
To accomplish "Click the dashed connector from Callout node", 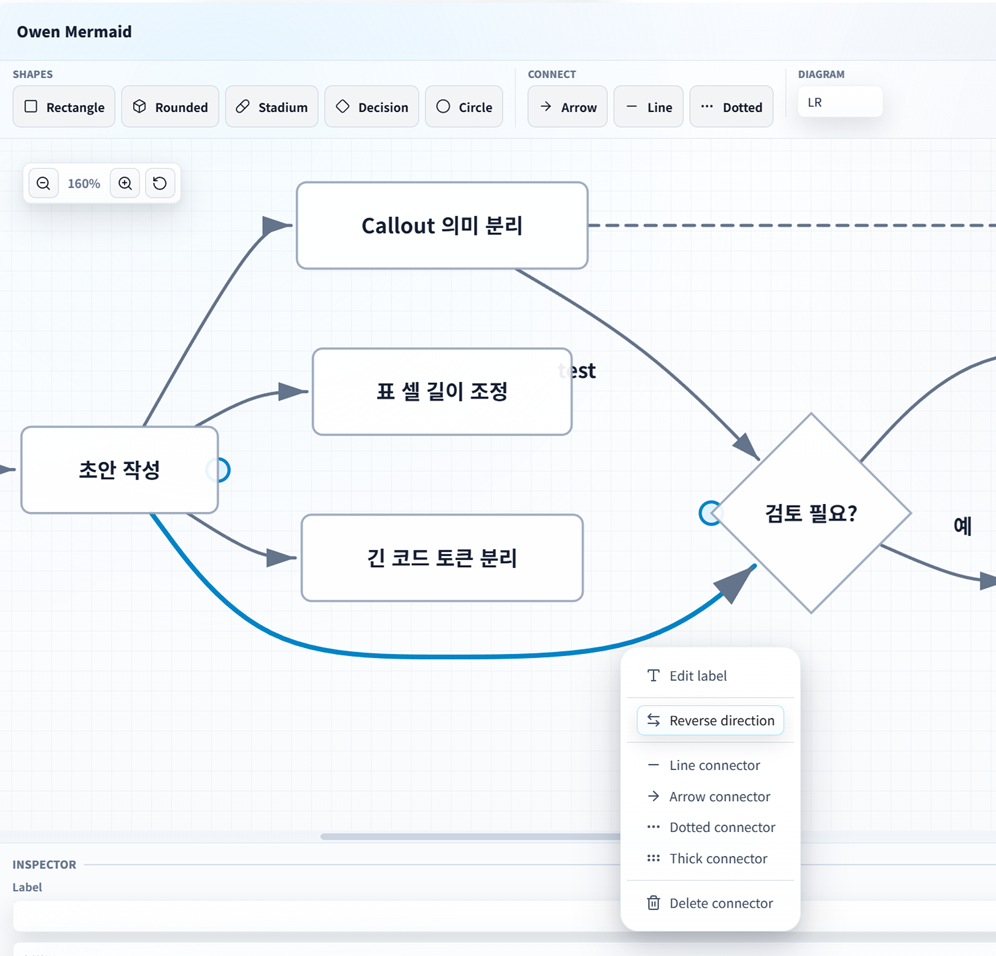I will coord(791,226).
